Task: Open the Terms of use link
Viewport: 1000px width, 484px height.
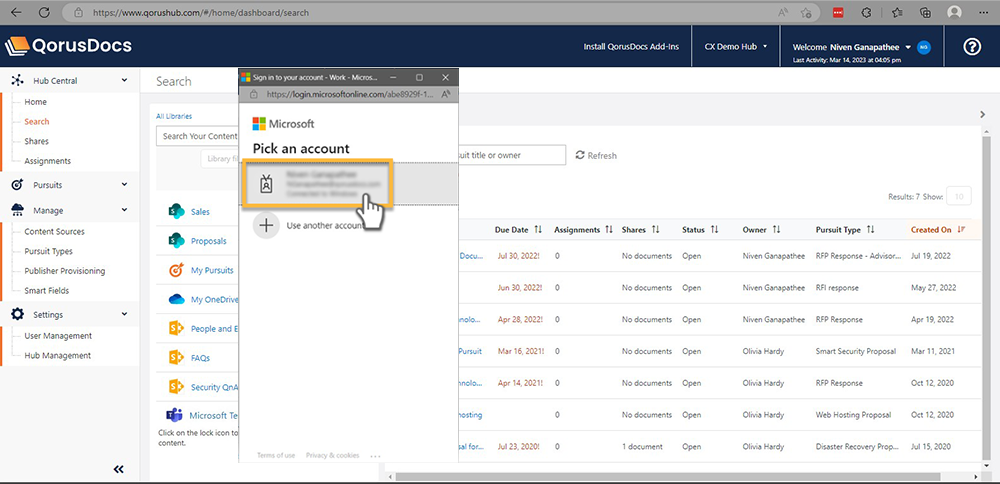Action: point(276,455)
